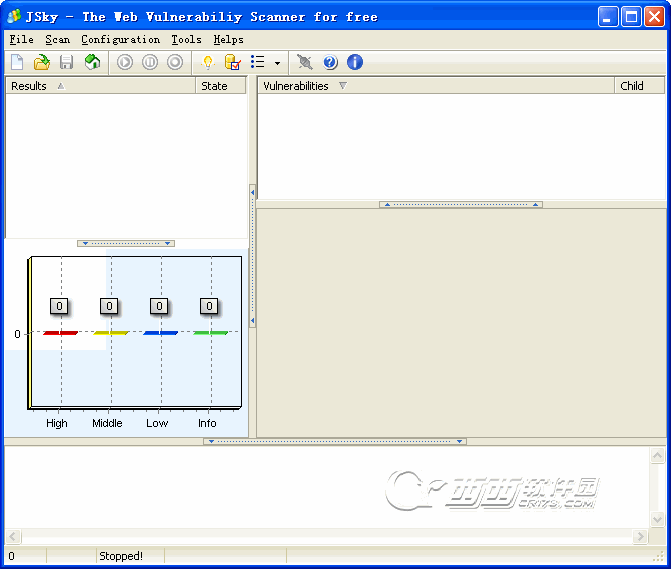Collapse the left pane with the vertical splitter

(252, 256)
